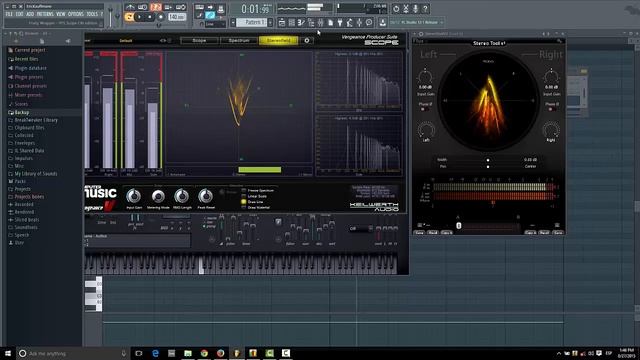Click the Play button in FL Studio transport

(x=139, y=17)
